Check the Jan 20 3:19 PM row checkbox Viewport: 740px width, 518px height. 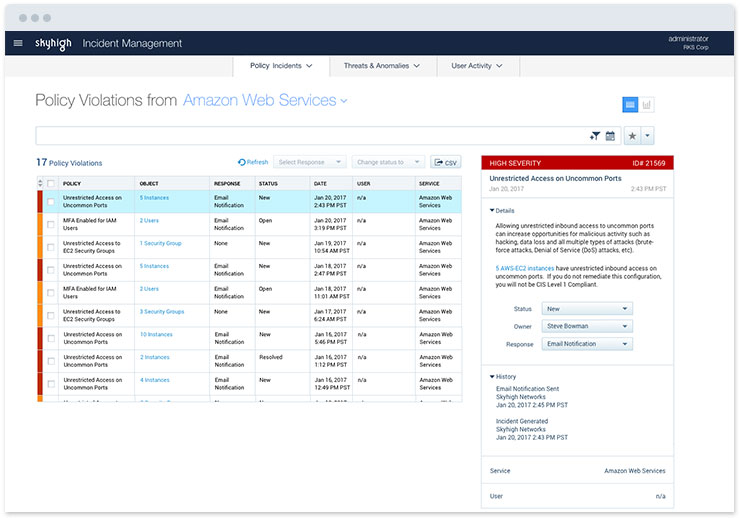click(50, 224)
